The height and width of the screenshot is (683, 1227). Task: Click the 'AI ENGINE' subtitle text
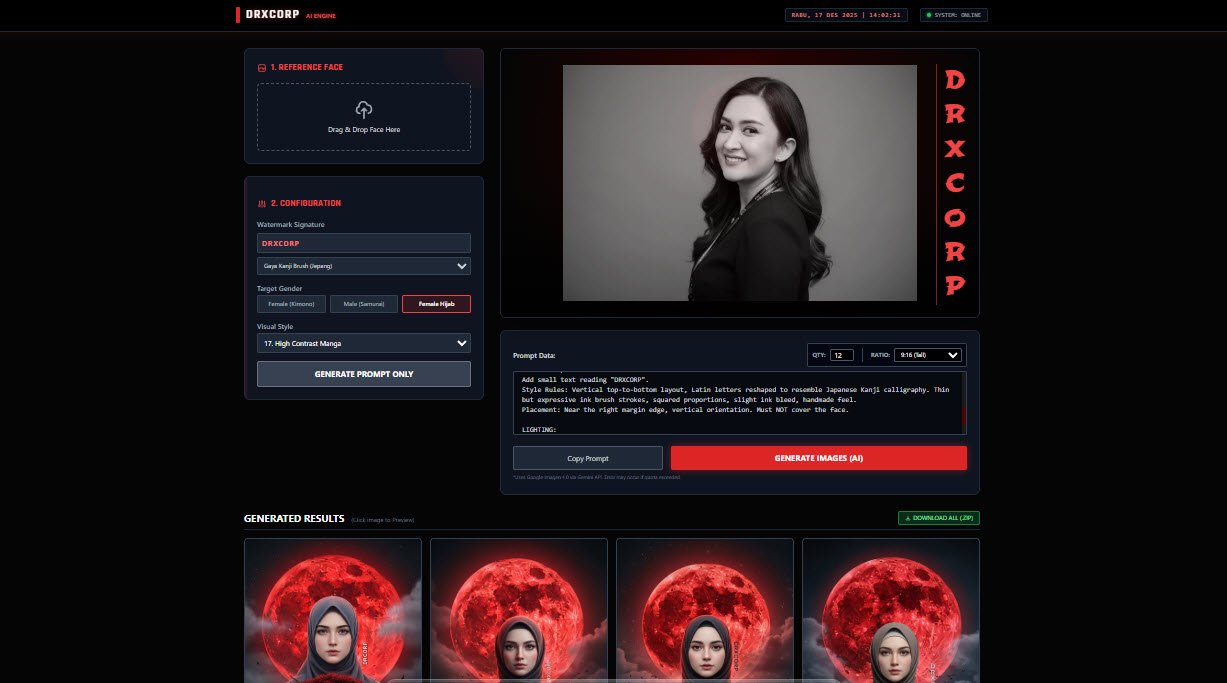coord(323,16)
